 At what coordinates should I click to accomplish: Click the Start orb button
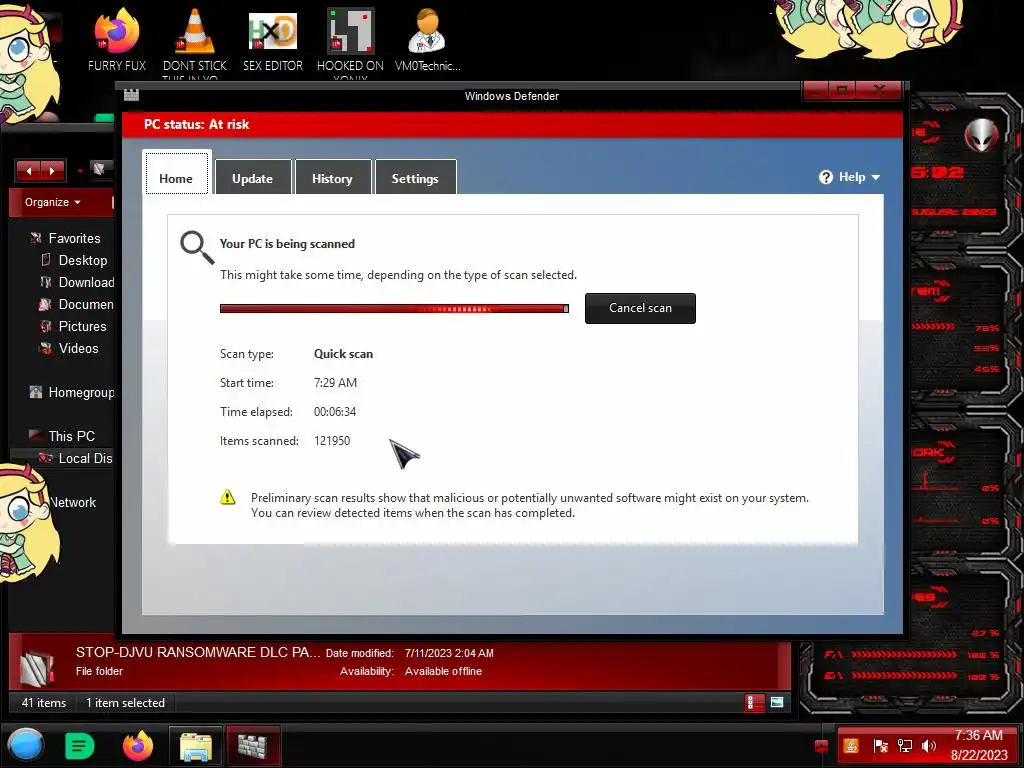[26, 745]
